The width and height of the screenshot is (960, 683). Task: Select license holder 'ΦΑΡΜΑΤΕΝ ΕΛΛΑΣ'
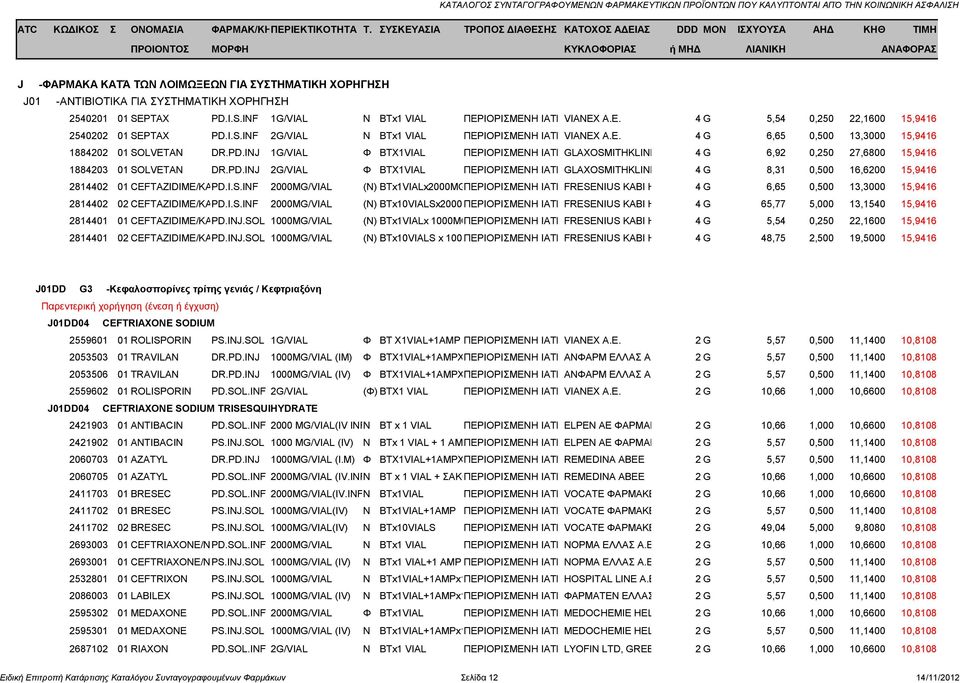[x=607, y=595]
